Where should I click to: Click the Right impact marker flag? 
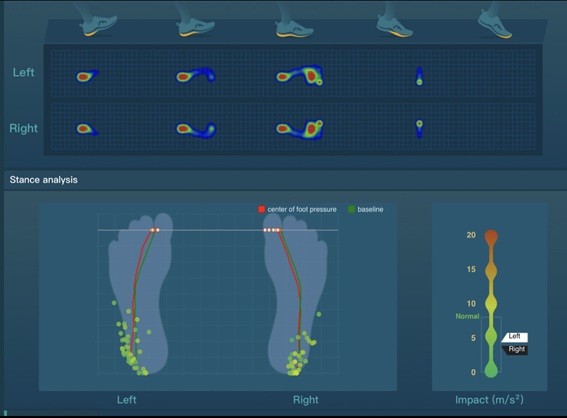pyautogui.click(x=515, y=350)
